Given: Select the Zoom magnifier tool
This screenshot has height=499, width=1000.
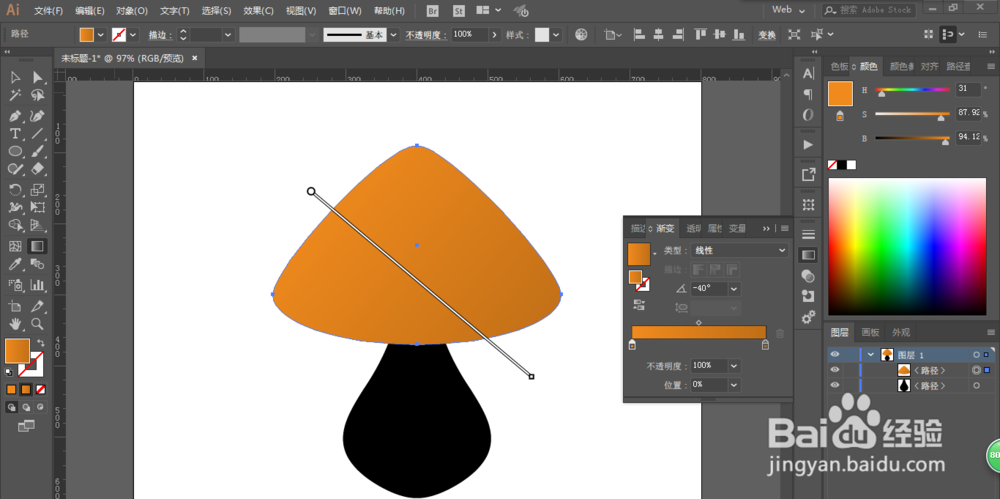Looking at the screenshot, I should [x=37, y=324].
